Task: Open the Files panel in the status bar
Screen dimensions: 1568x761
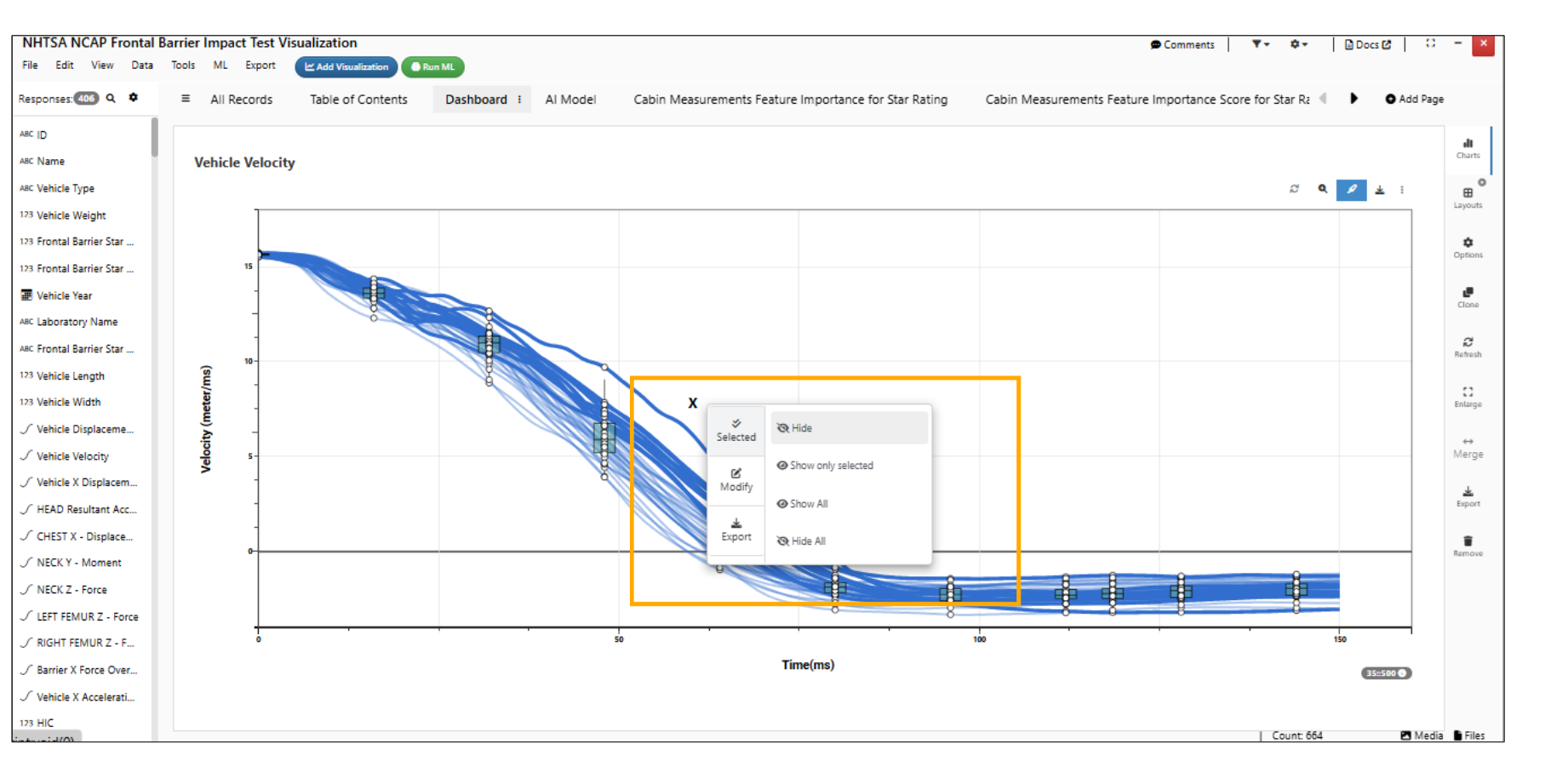Action: pyautogui.click(x=1469, y=735)
